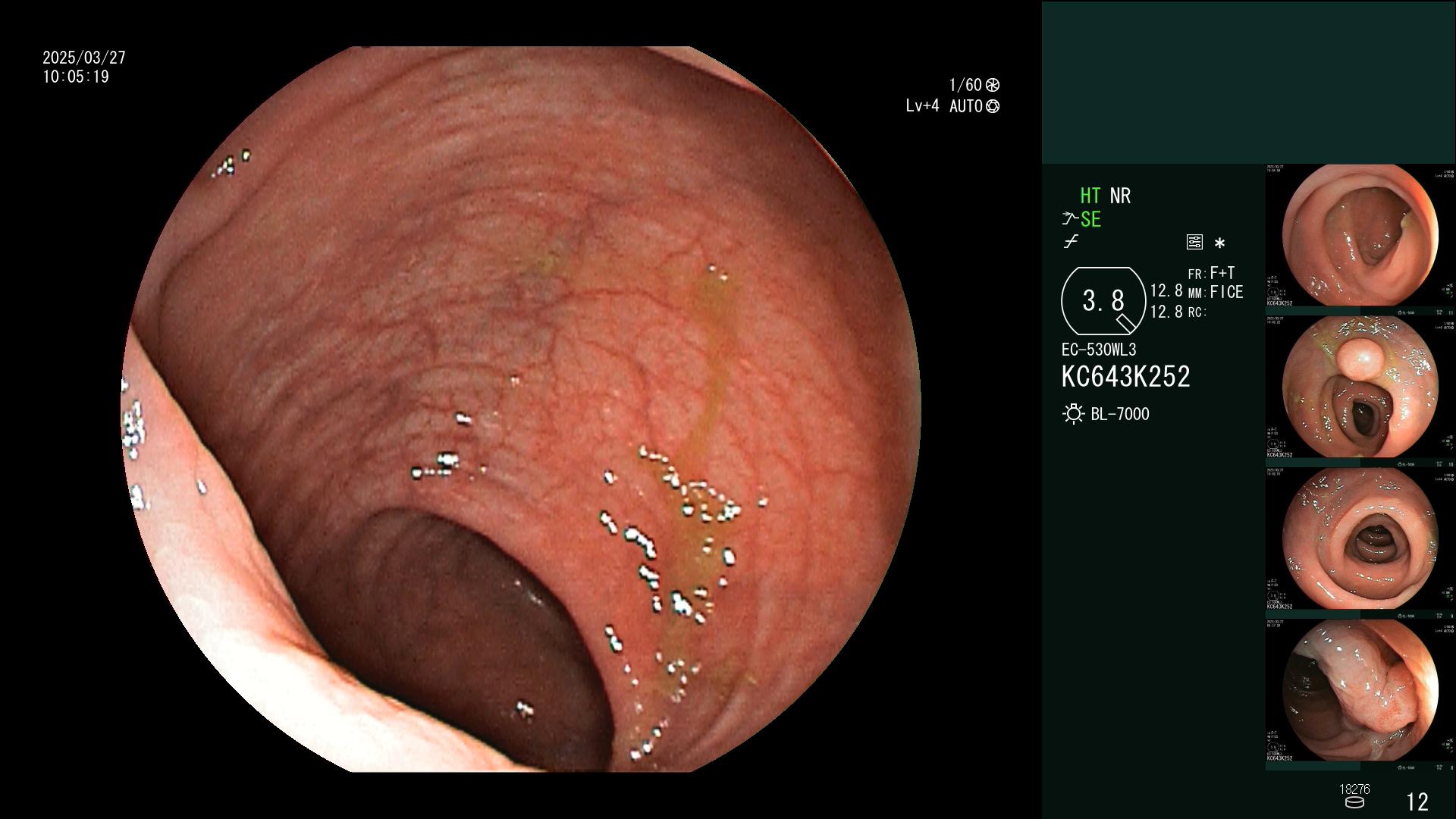Click the shutter speed fan icon

click(x=993, y=85)
